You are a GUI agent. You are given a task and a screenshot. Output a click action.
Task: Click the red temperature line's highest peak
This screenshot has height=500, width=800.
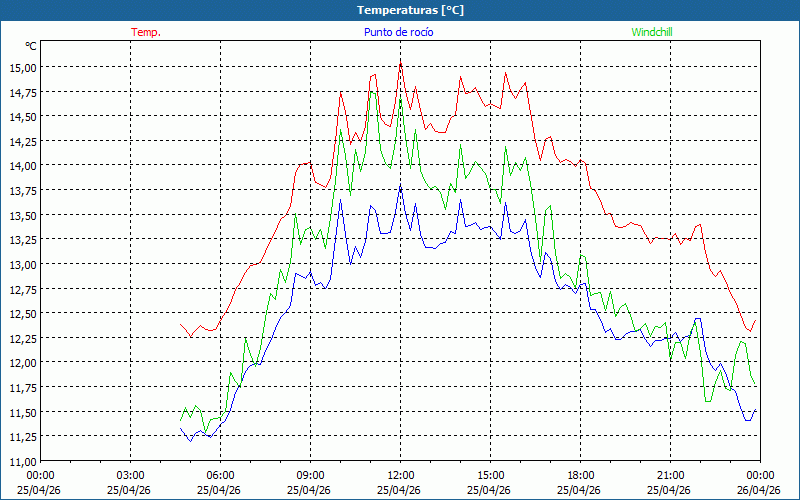(401, 62)
